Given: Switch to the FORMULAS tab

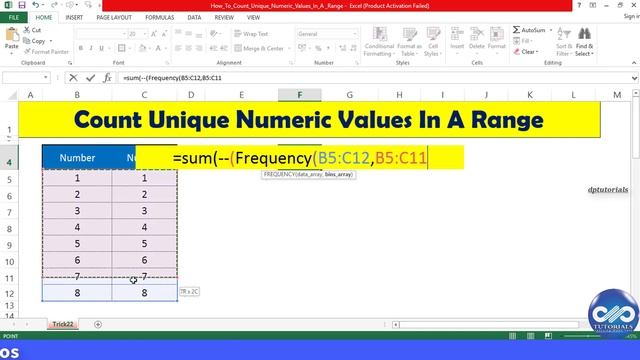Looking at the screenshot, I should pos(160,18).
